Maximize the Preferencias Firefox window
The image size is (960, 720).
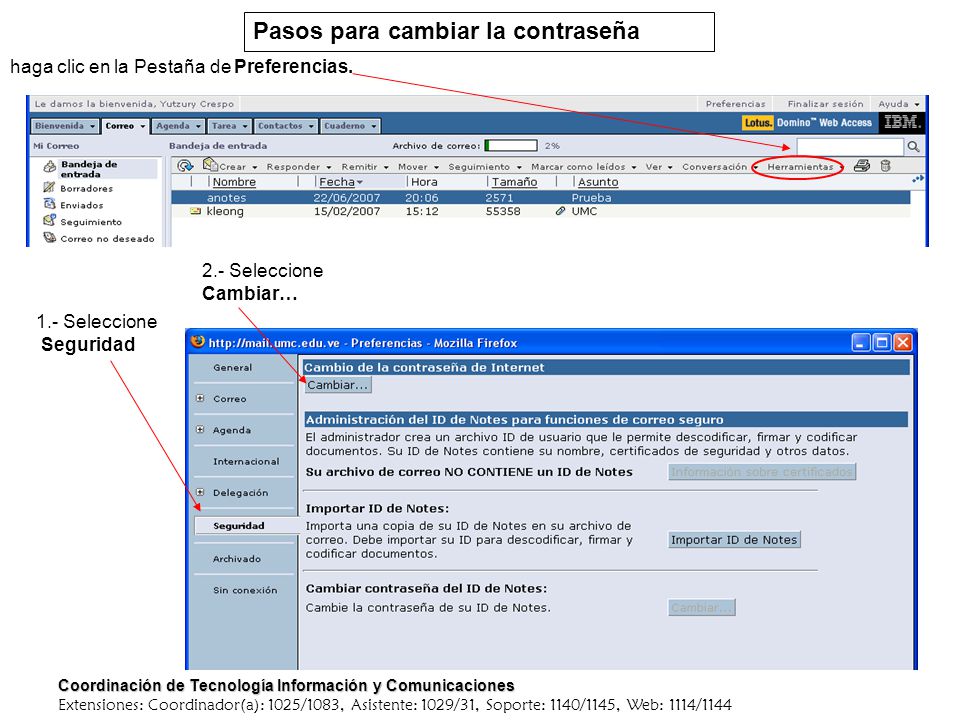[882, 342]
